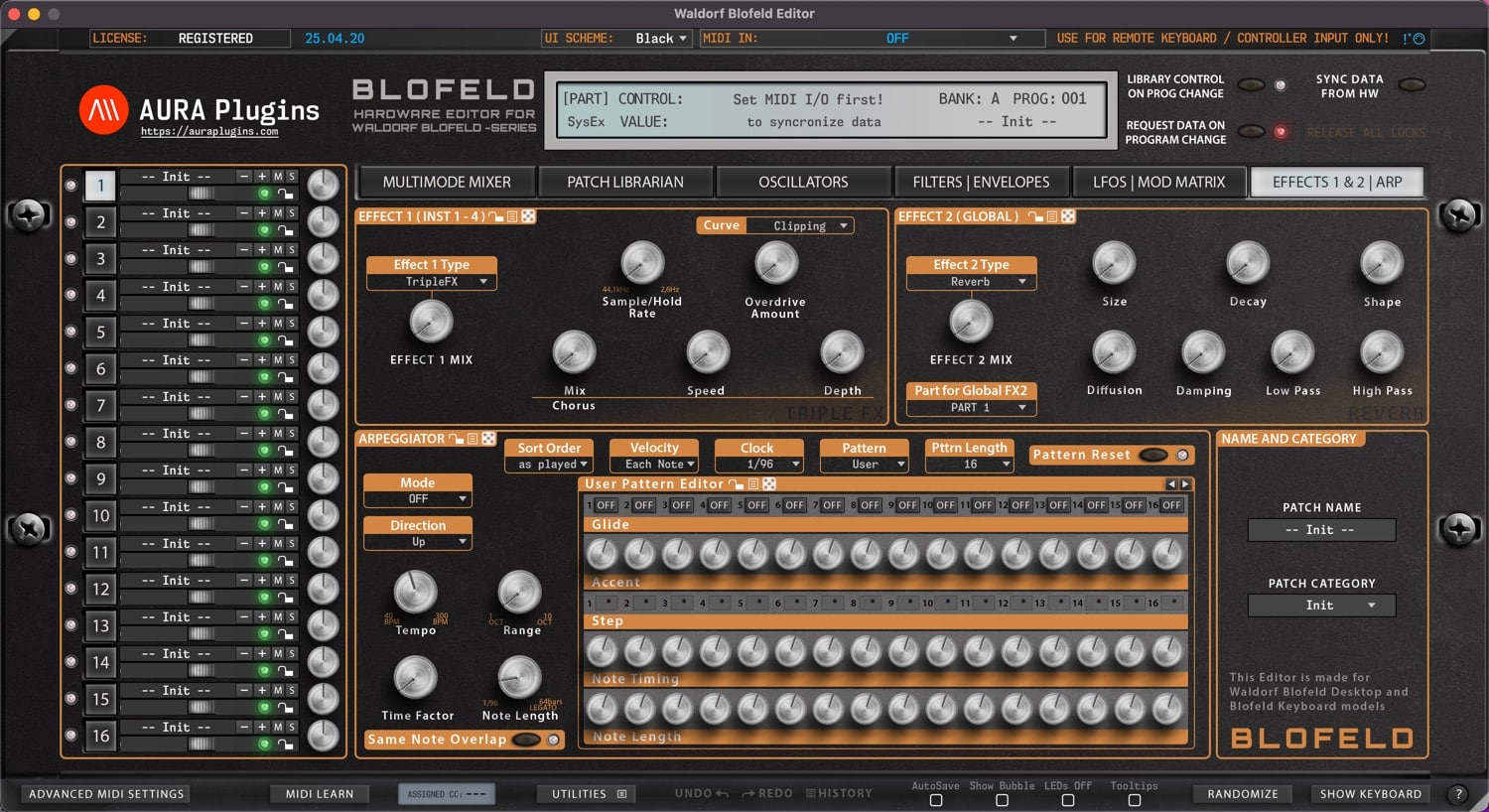Select the Effects 1 & 2 | Arp tab
This screenshot has height=812, width=1489.
pyautogui.click(x=1337, y=183)
